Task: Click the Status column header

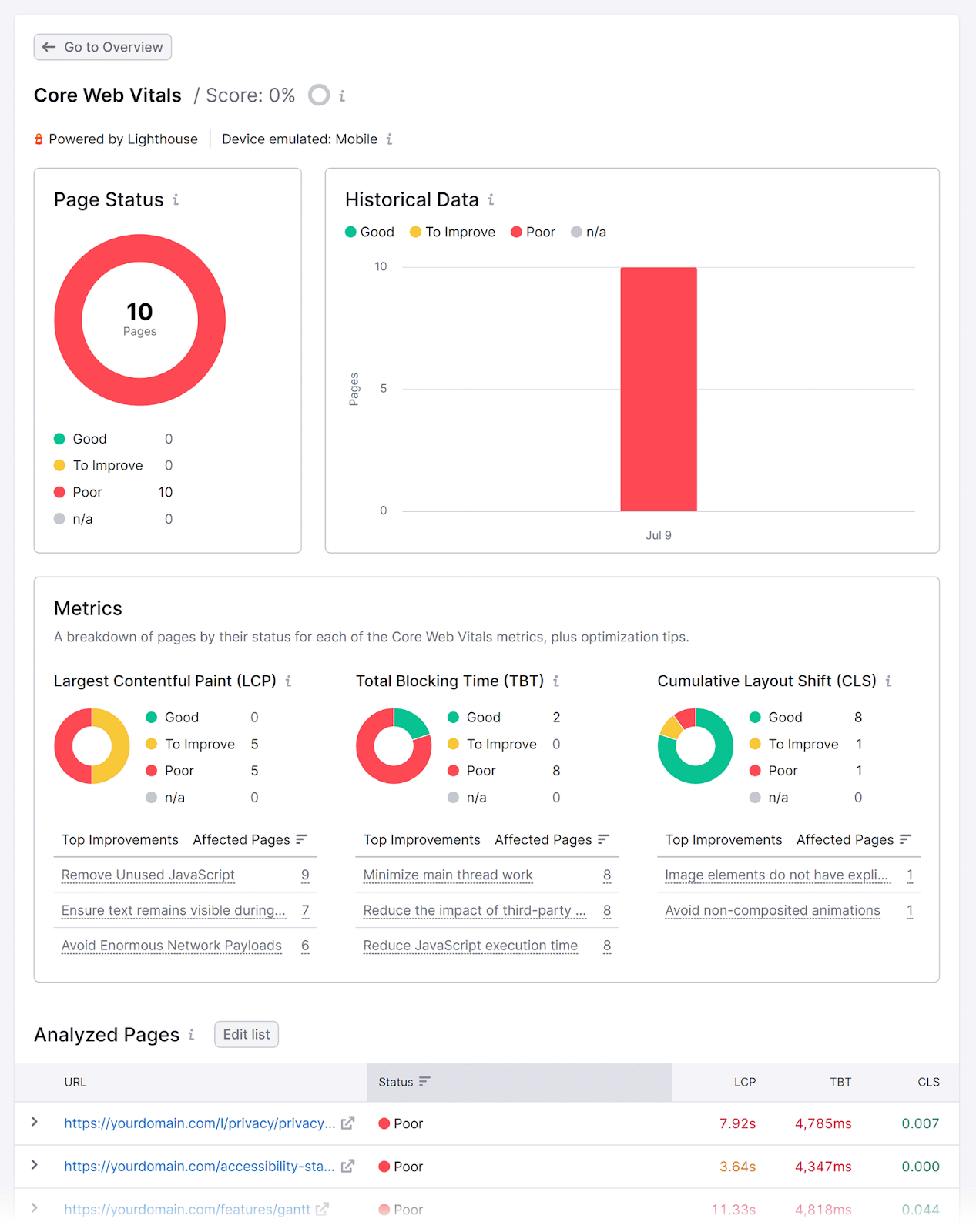Action: click(519, 1082)
